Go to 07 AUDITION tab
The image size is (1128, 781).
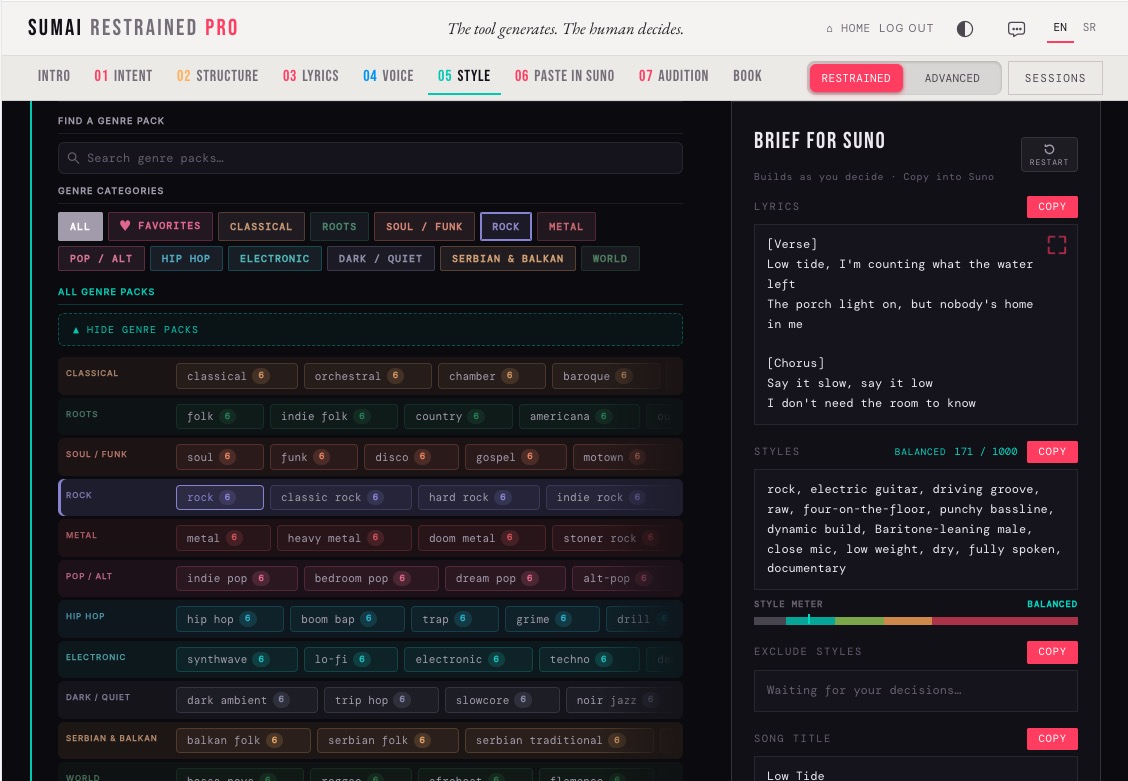pos(673,76)
